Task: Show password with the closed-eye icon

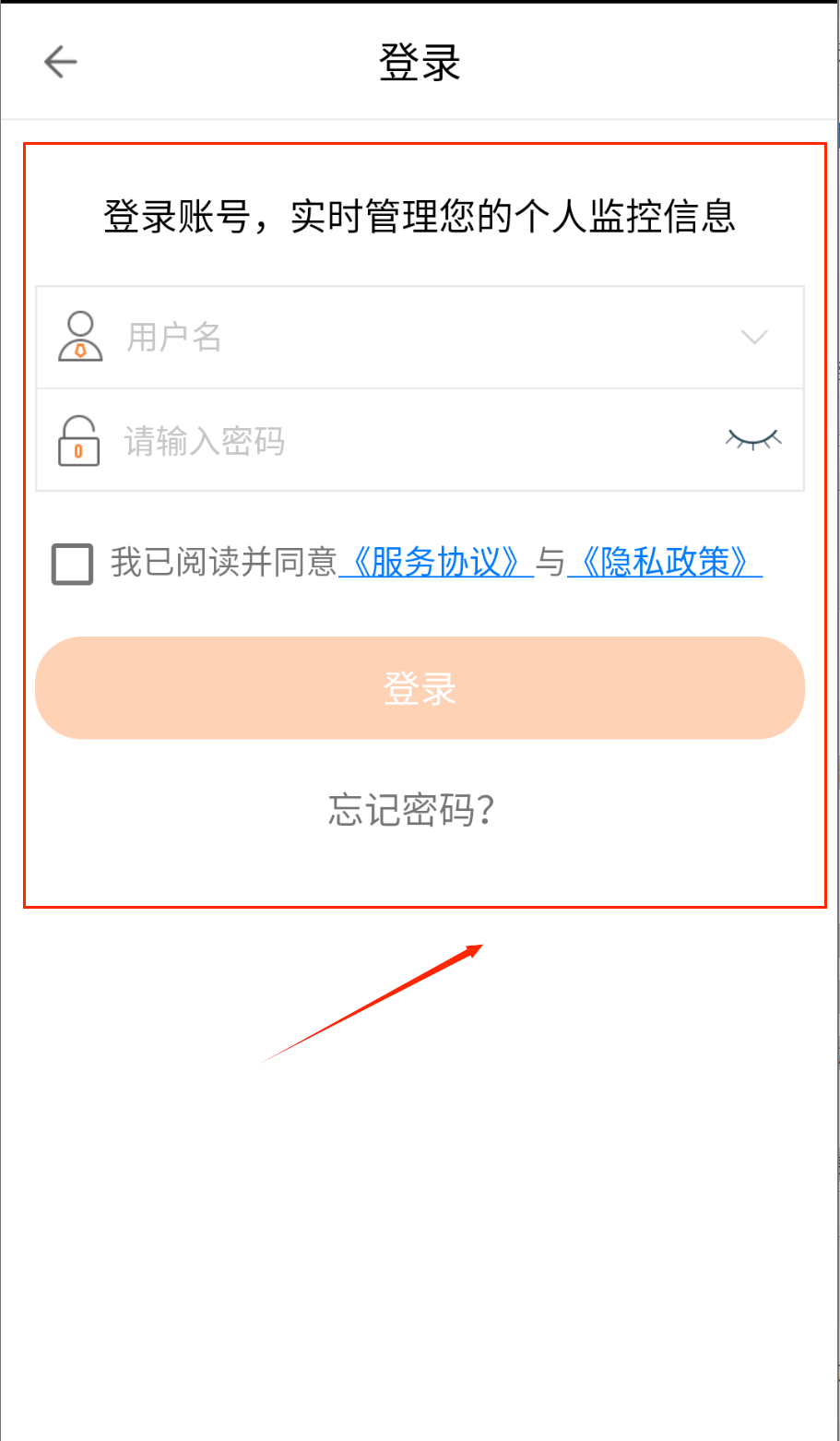Action: pyautogui.click(x=753, y=439)
